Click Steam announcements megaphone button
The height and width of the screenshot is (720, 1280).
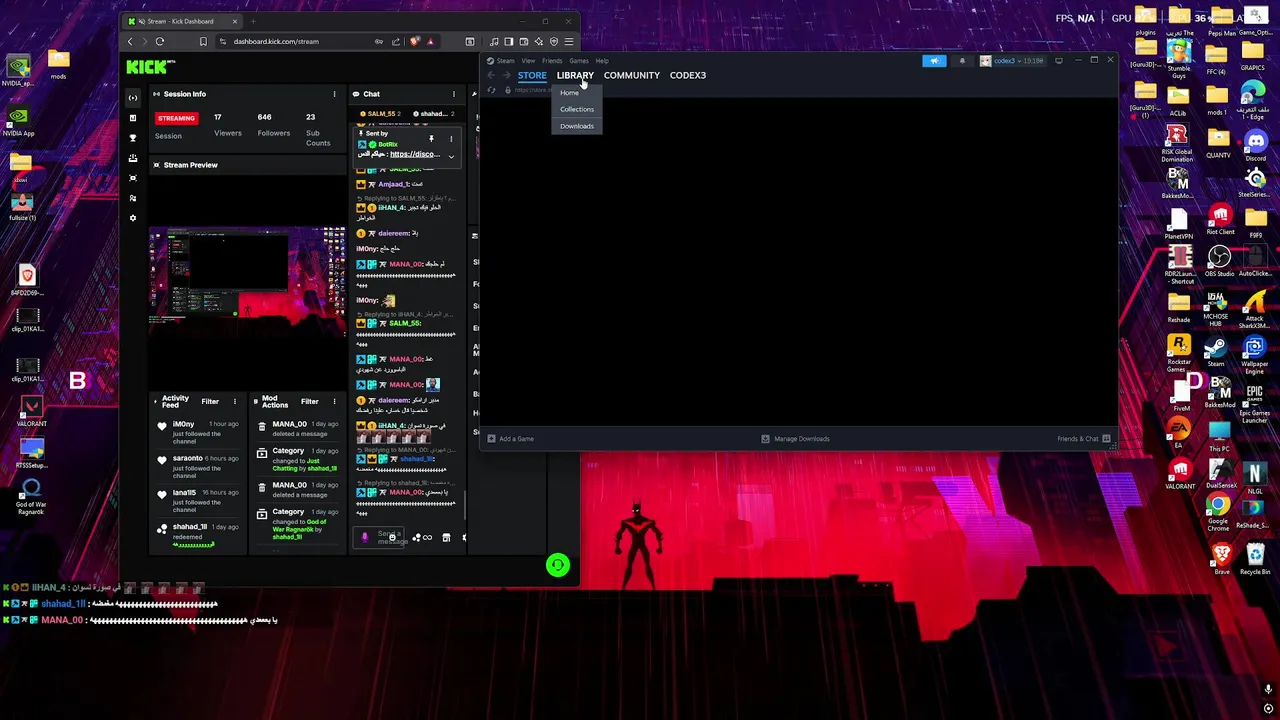934,61
